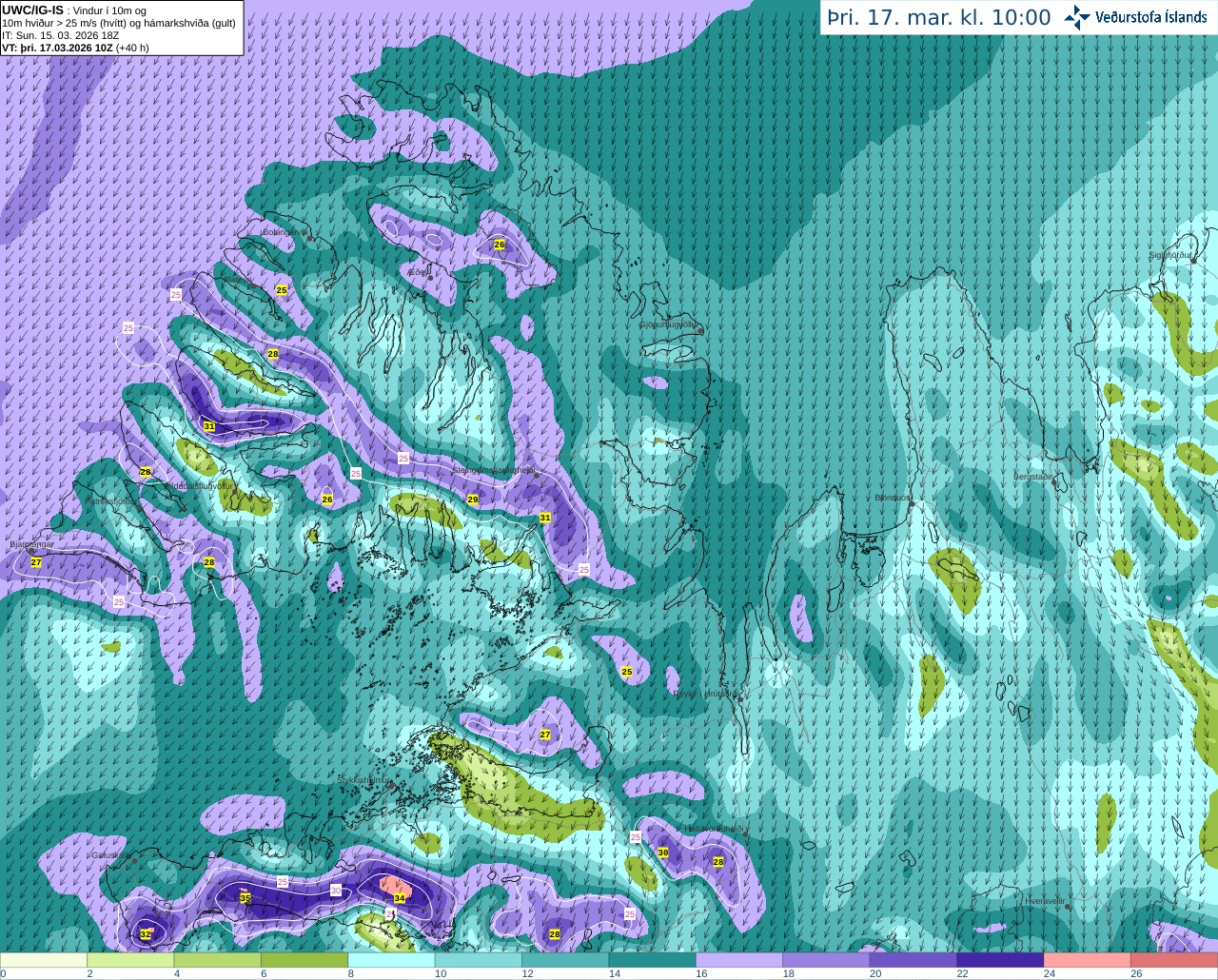Image resolution: width=1218 pixels, height=980 pixels.
Task: Select the green 4–6 legend swatch
Action: coord(217,960)
